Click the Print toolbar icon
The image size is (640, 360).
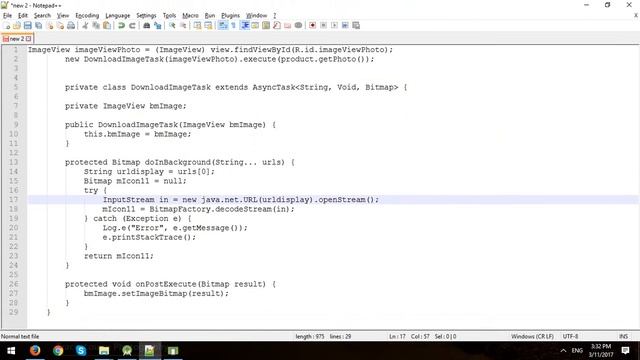point(71,25)
